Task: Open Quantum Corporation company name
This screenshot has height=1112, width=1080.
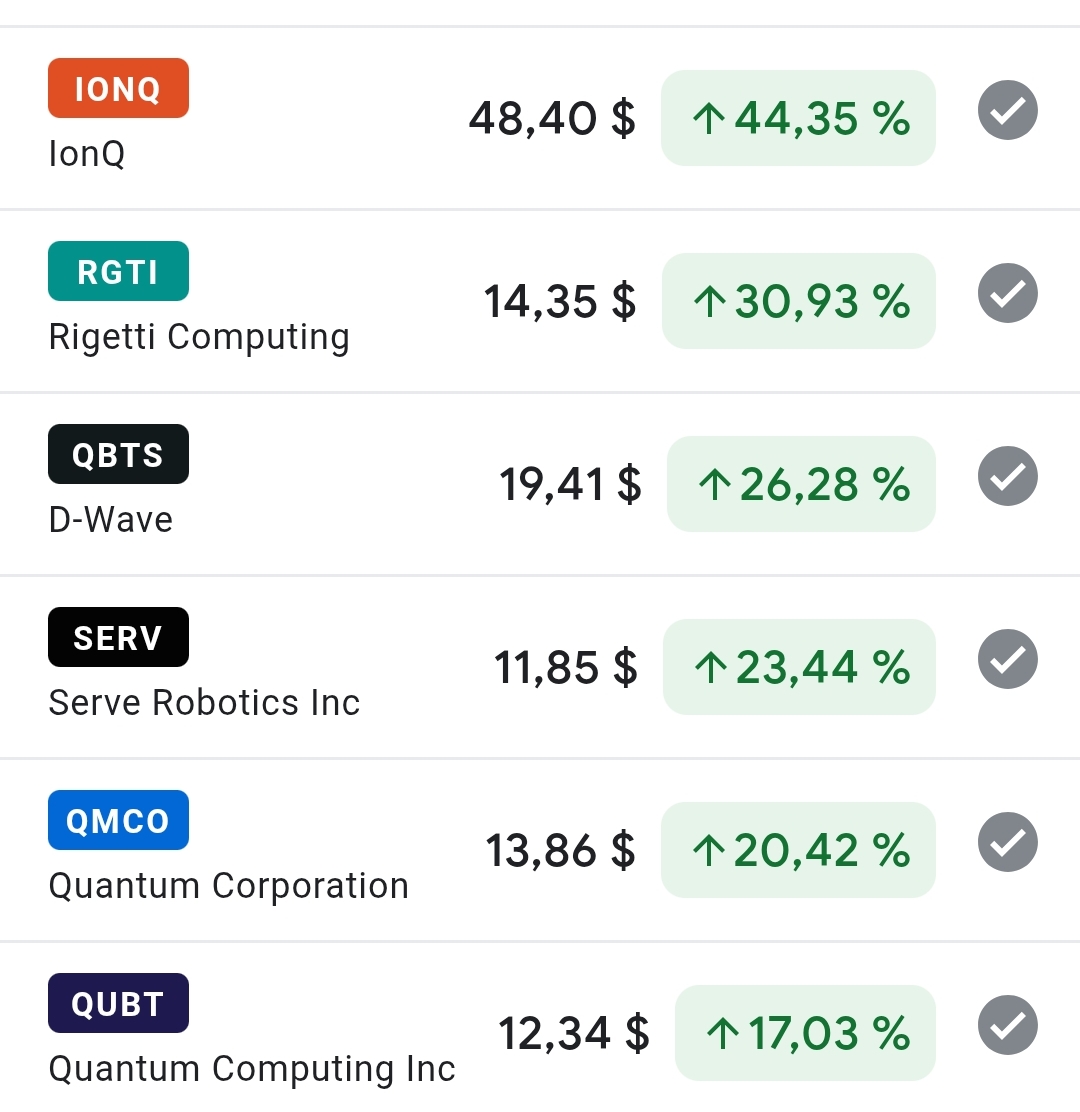Action: pyautogui.click(x=228, y=886)
